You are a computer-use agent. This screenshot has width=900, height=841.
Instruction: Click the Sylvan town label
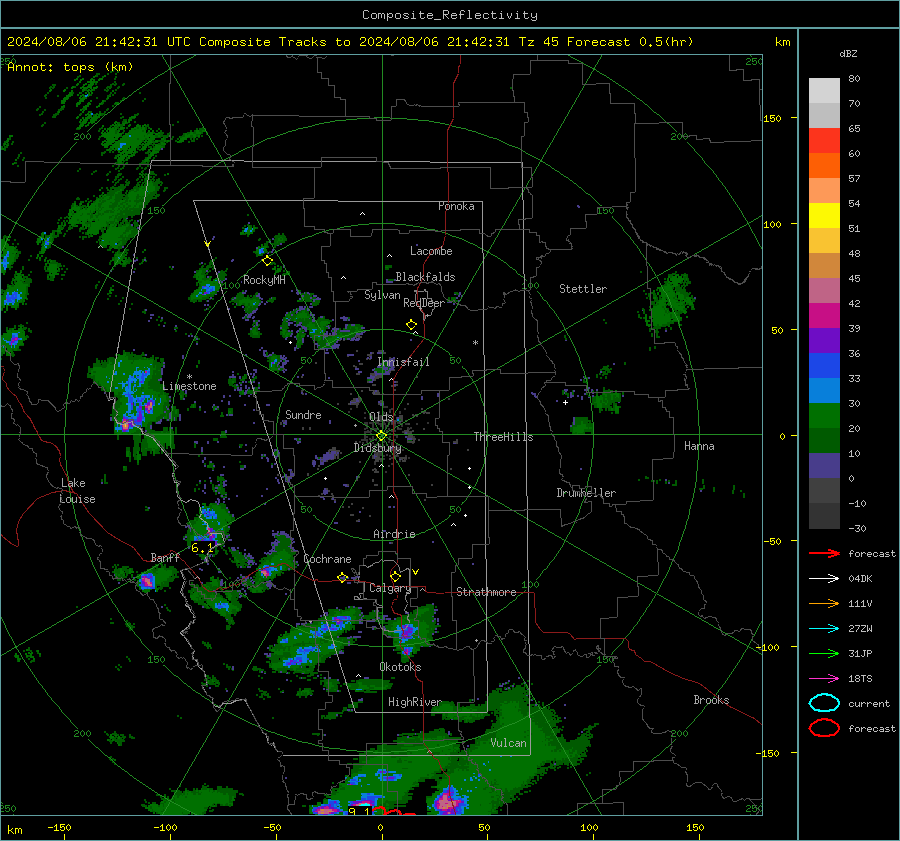(382, 295)
